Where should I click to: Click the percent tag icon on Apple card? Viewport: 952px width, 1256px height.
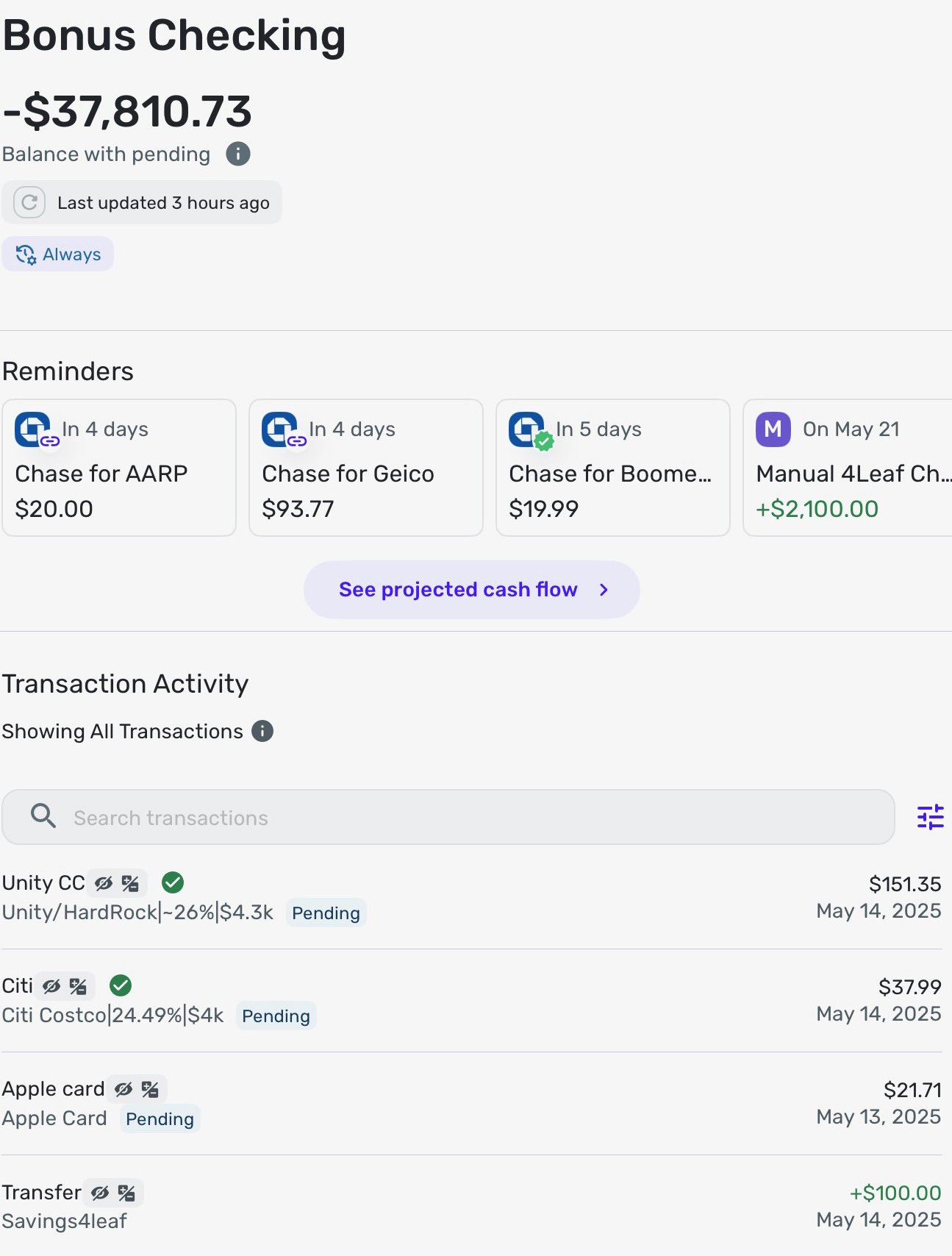point(151,1089)
